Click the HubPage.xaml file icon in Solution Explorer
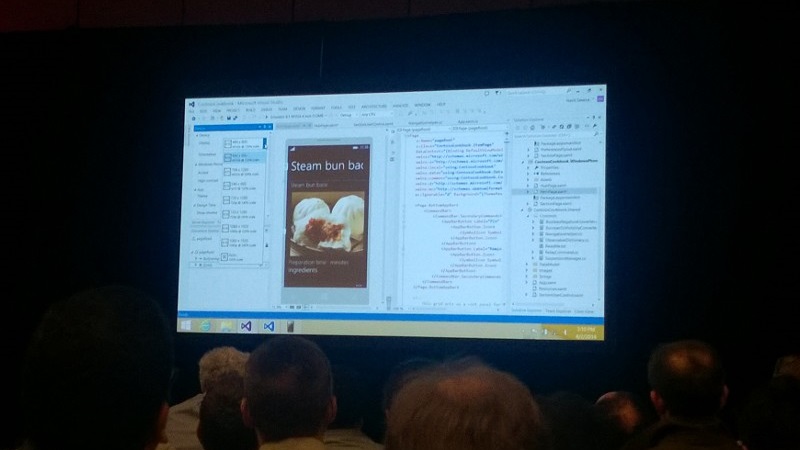Image resolution: width=800 pixels, height=450 pixels. tap(536, 184)
